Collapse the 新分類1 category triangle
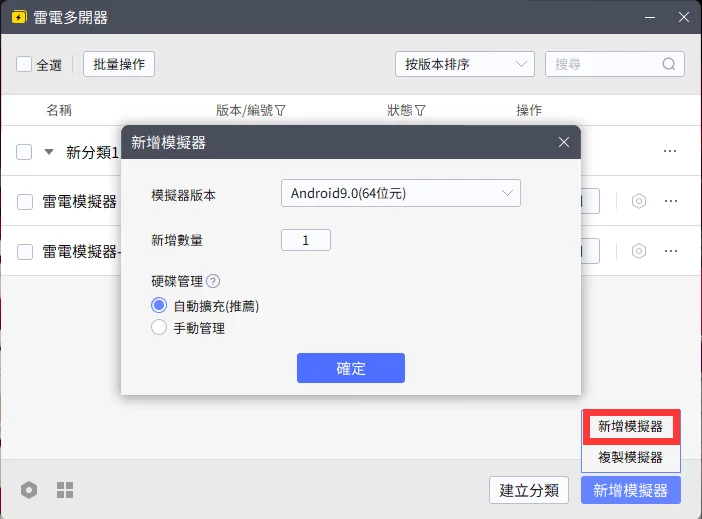Viewport: 702px width, 519px height. point(49,152)
